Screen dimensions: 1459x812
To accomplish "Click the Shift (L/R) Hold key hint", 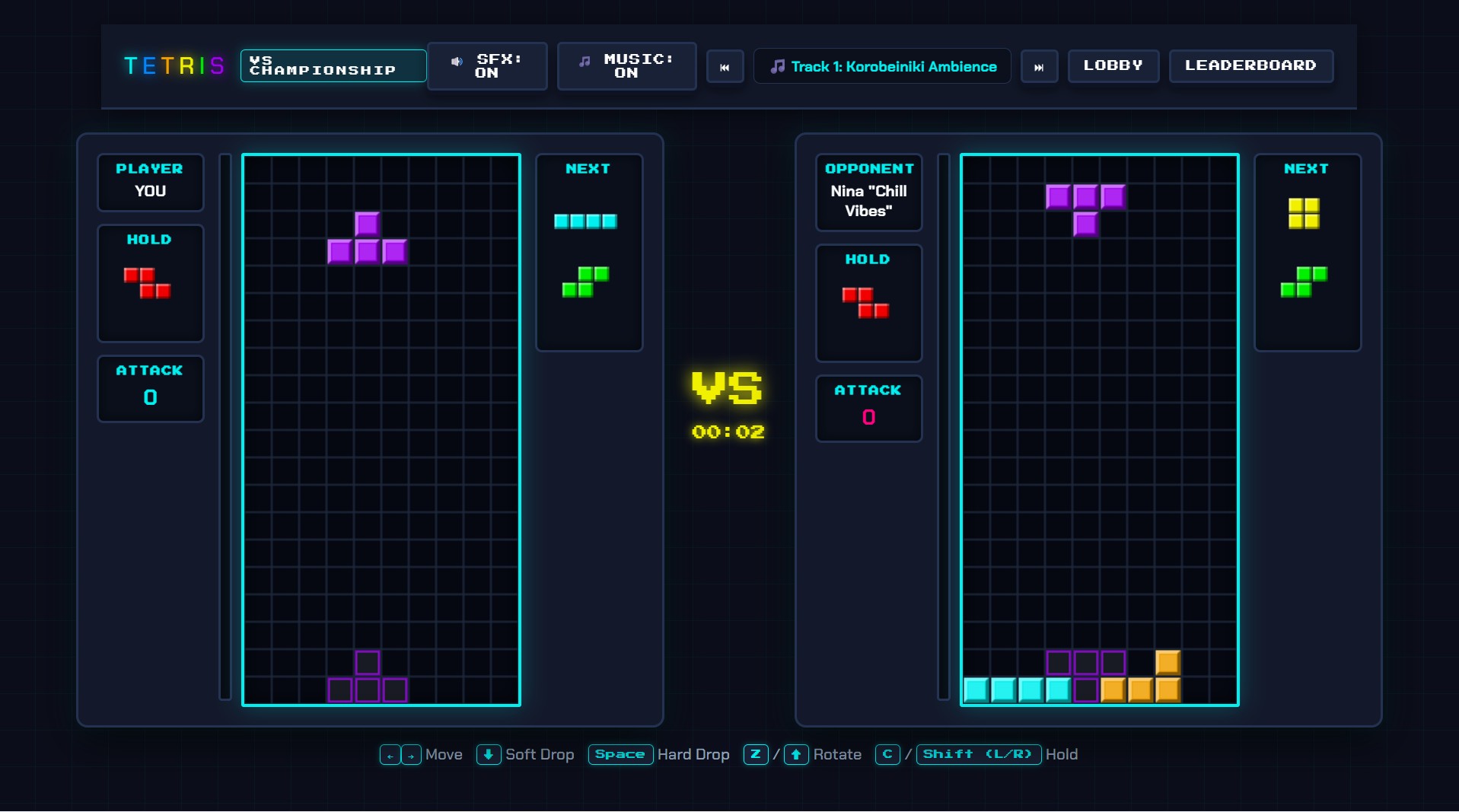I will click(978, 755).
